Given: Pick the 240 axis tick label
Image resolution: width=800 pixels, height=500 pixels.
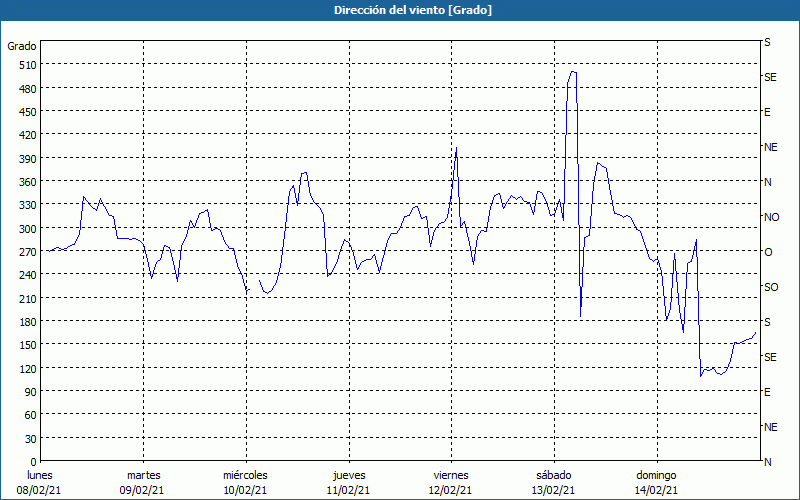Looking at the screenshot, I should (x=28, y=275).
